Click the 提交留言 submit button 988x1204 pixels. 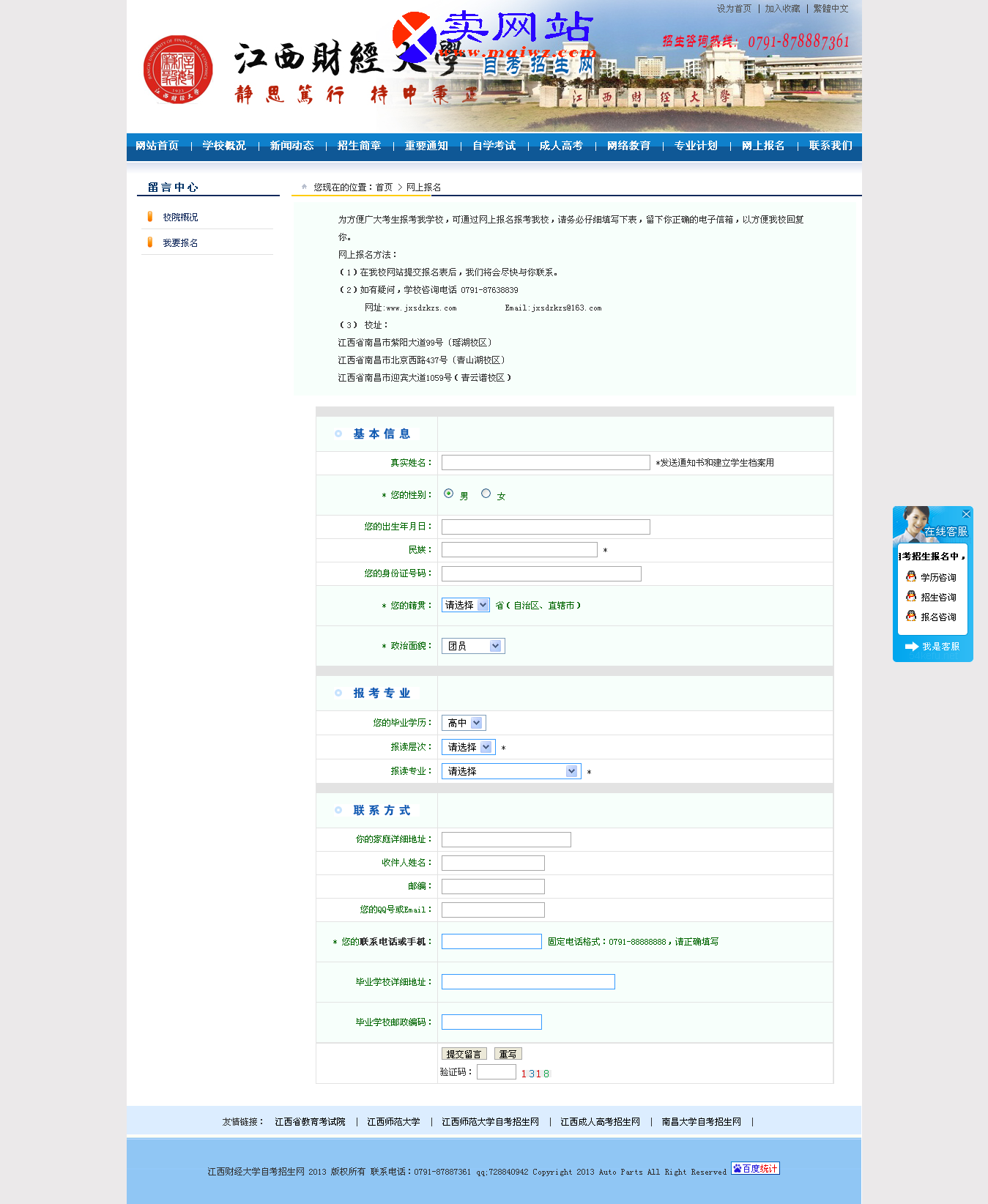[x=464, y=1054]
